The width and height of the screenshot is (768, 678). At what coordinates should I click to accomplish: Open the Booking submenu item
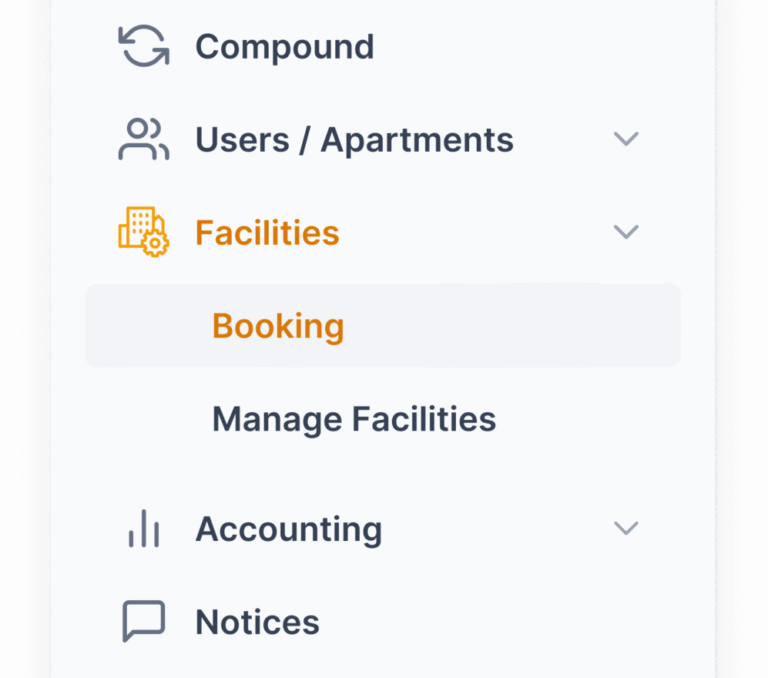click(x=278, y=326)
